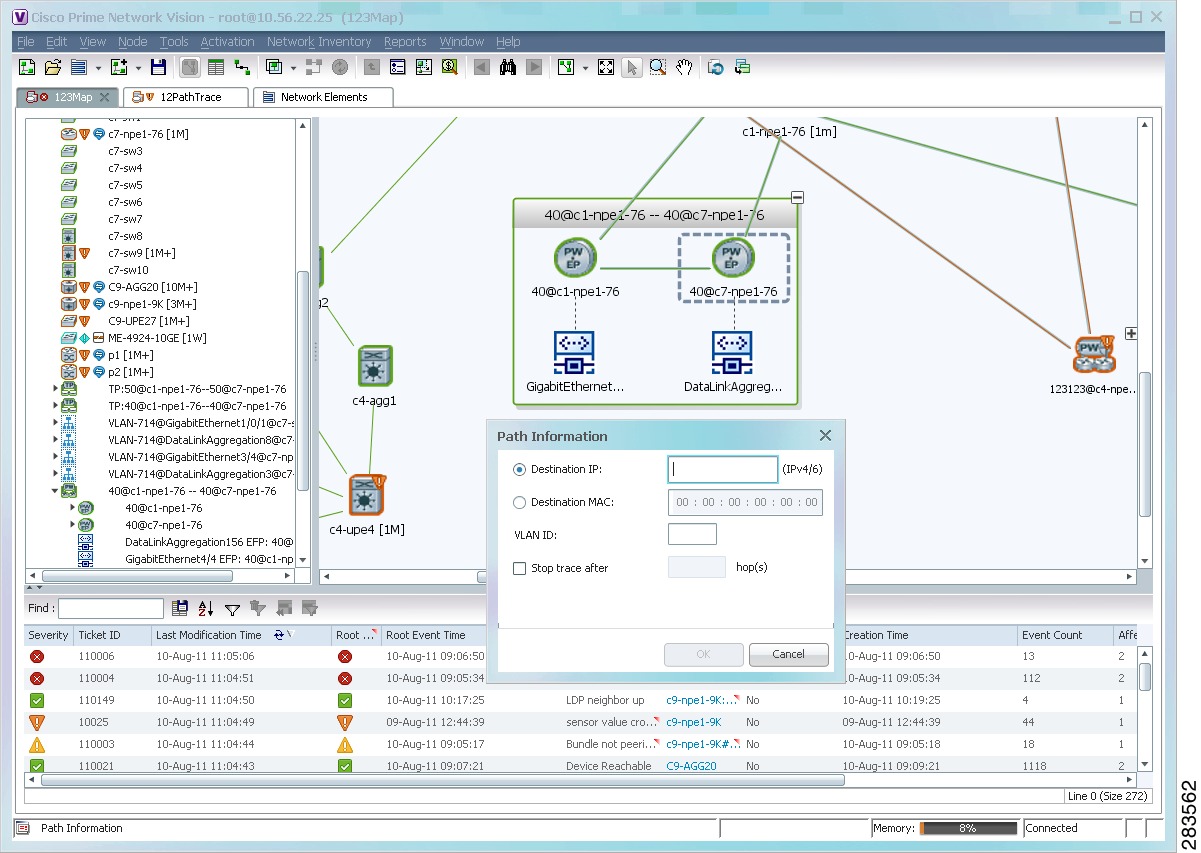Collapse the pseudowire group box with the minus button
The width and height of the screenshot is (1201, 853).
(x=797, y=197)
